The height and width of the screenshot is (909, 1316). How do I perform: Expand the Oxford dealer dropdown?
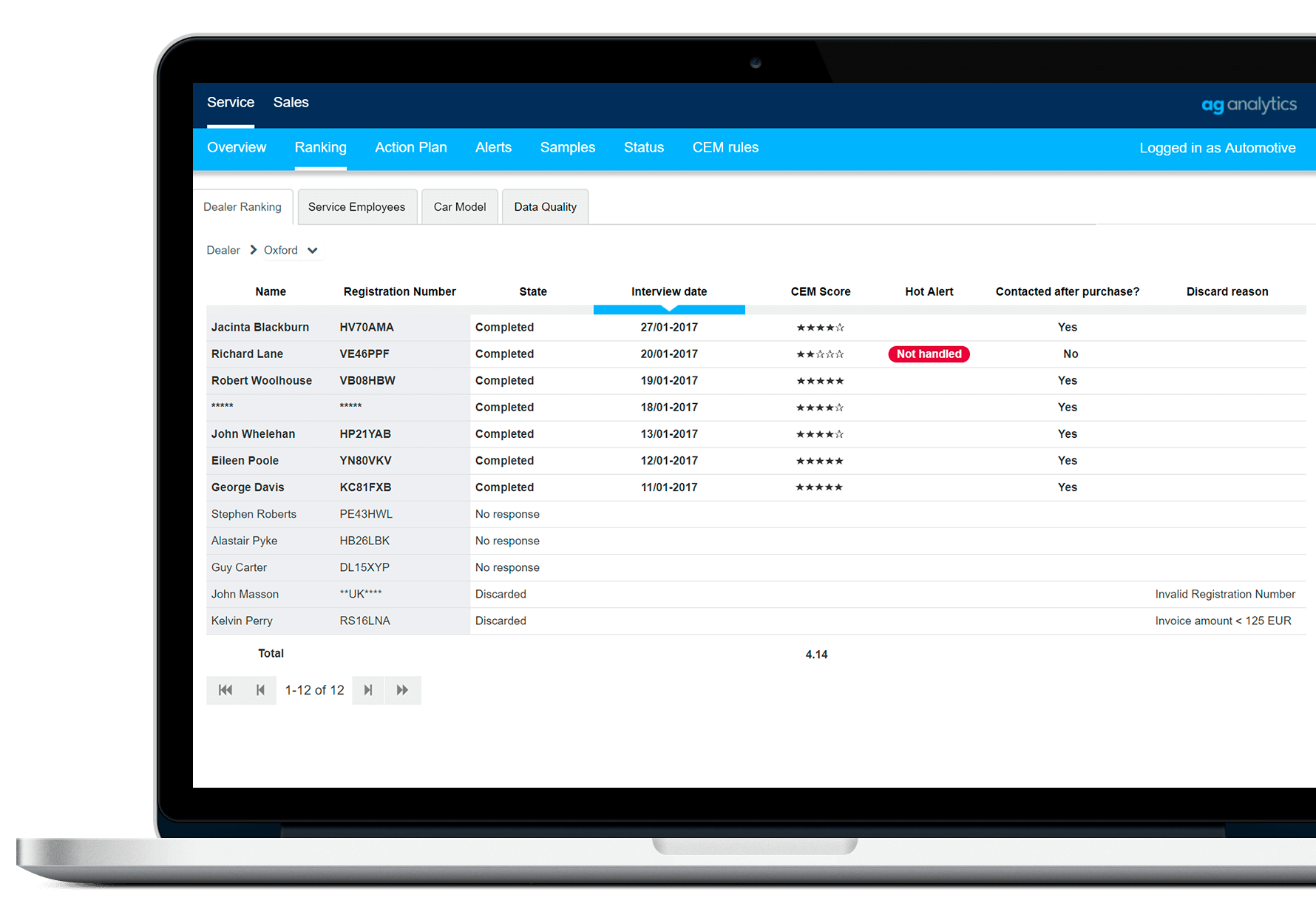tap(313, 250)
